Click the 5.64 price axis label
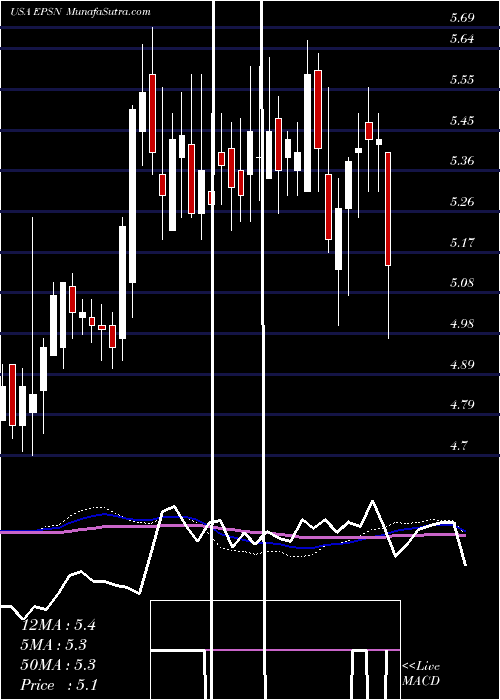The image size is (500, 700). (462, 39)
